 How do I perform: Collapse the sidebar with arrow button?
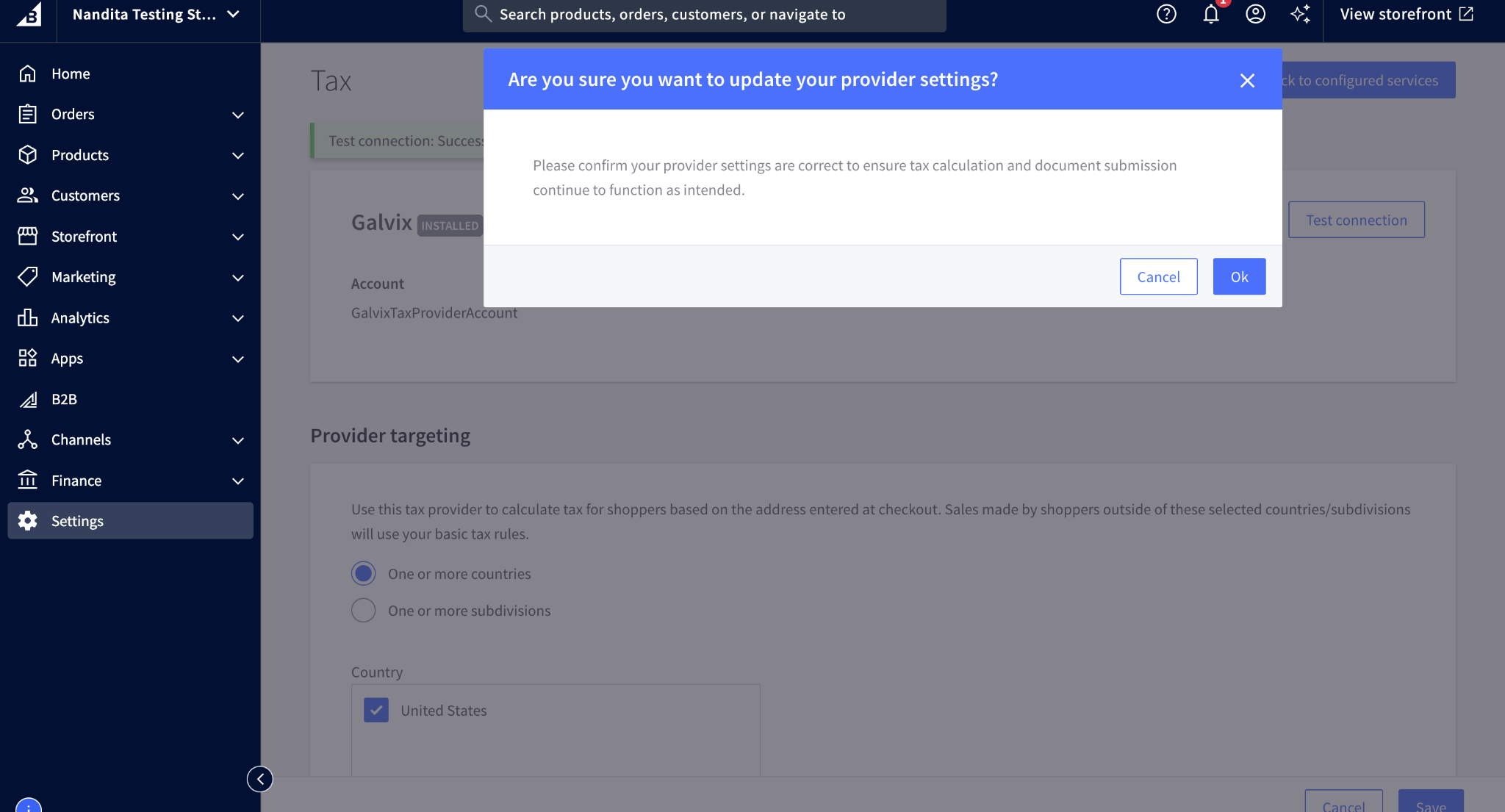point(260,779)
